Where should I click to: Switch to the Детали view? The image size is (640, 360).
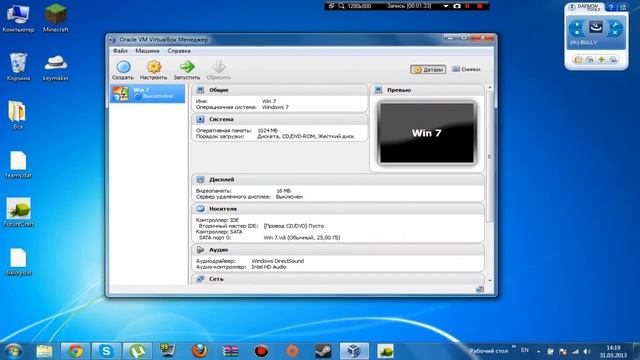[x=428, y=69]
